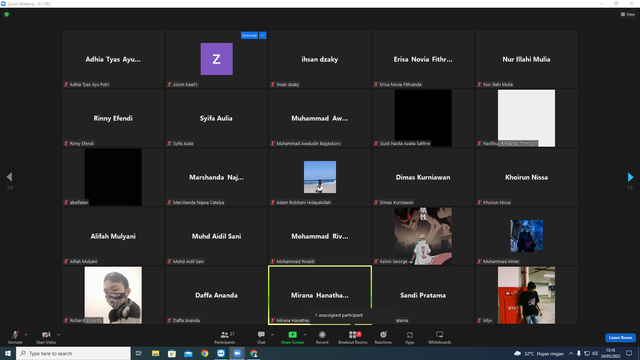640x360 pixels.
Task: Click Alifah Mulyani participant tile
Action: (x=113, y=236)
